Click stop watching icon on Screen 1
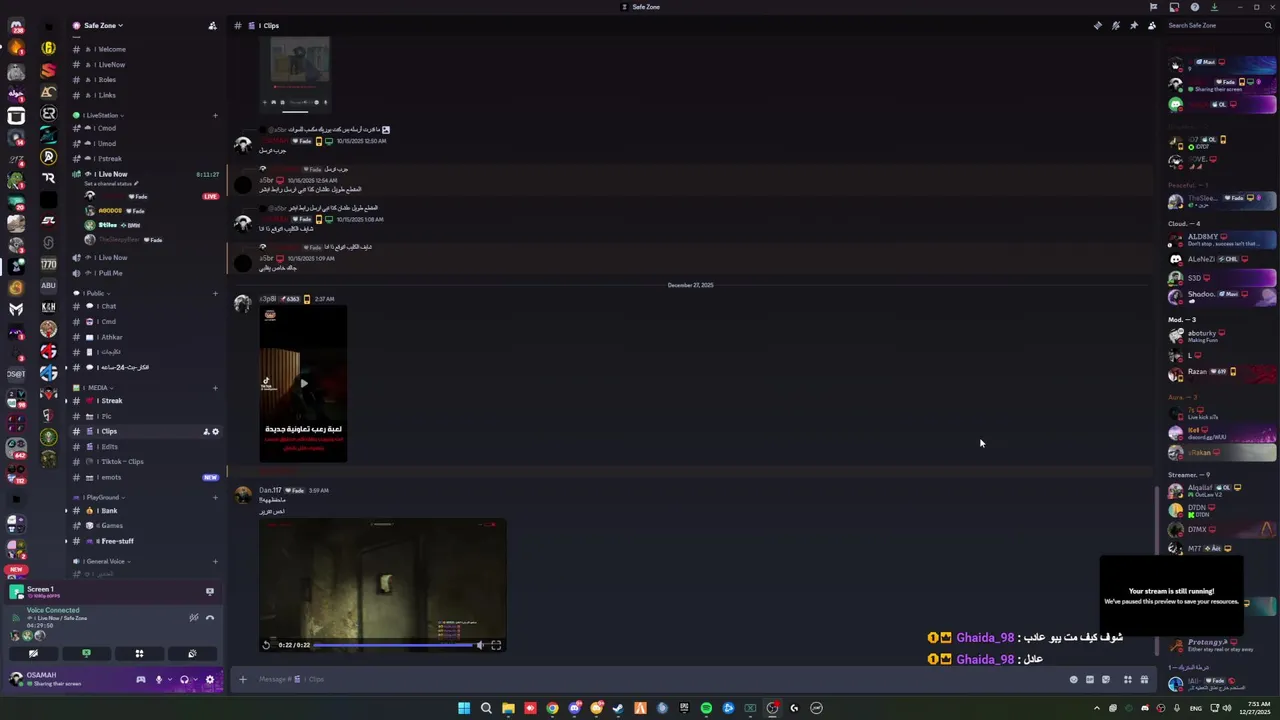This screenshot has height=720, width=1280. click(x=209, y=591)
